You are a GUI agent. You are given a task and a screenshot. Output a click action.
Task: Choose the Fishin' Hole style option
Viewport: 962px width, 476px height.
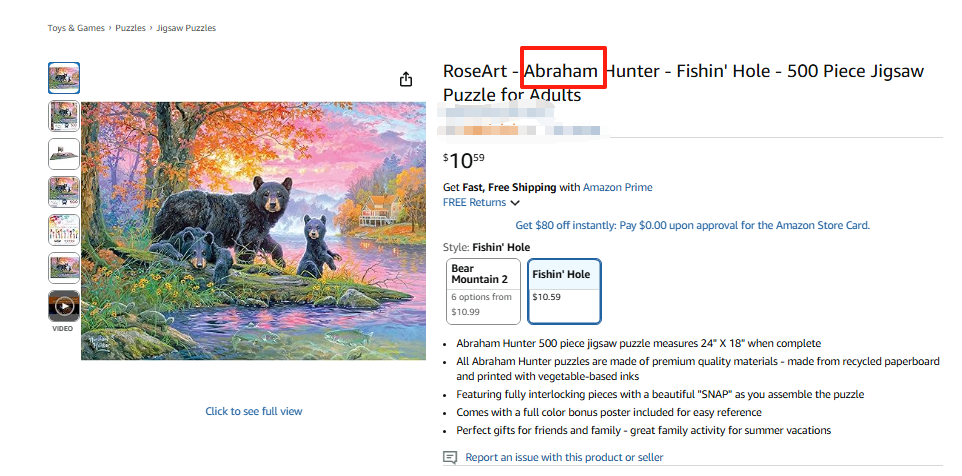(564, 292)
